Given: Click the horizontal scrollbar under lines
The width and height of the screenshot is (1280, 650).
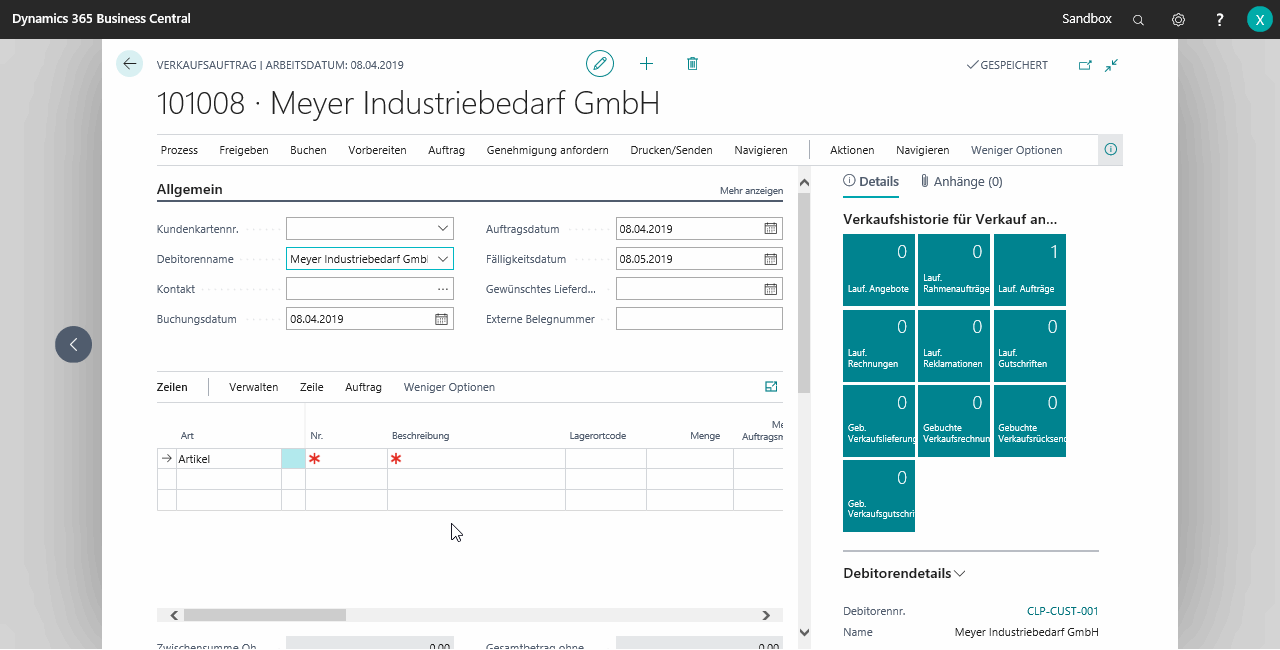Looking at the screenshot, I should pos(470,616).
